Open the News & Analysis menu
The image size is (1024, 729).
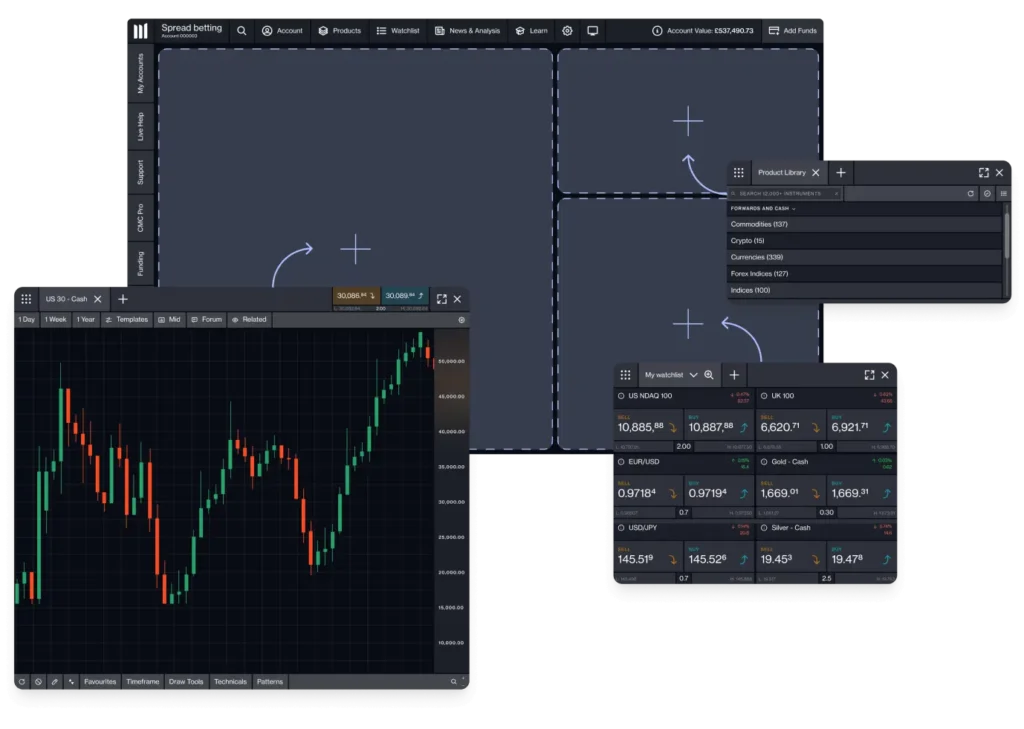point(468,31)
